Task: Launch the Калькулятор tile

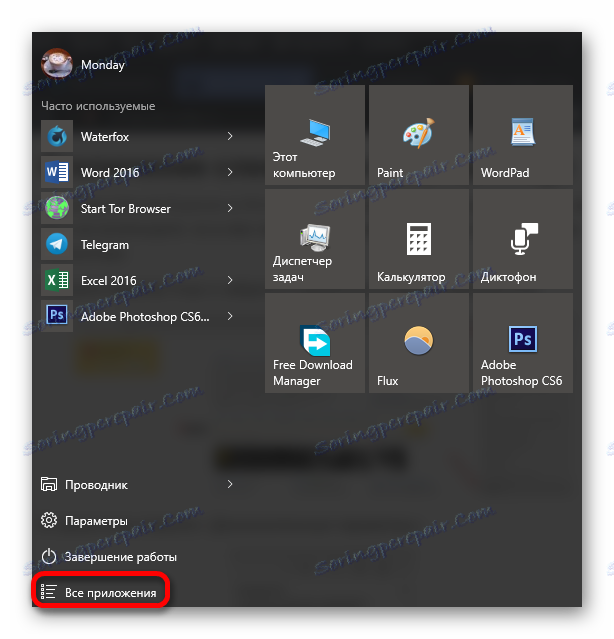Action: click(419, 239)
